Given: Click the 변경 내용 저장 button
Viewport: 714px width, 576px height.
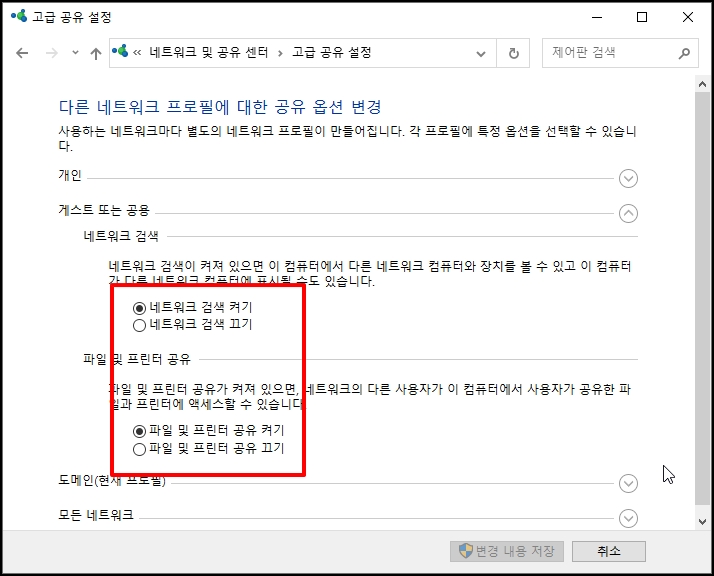Looking at the screenshot, I should [507, 551].
